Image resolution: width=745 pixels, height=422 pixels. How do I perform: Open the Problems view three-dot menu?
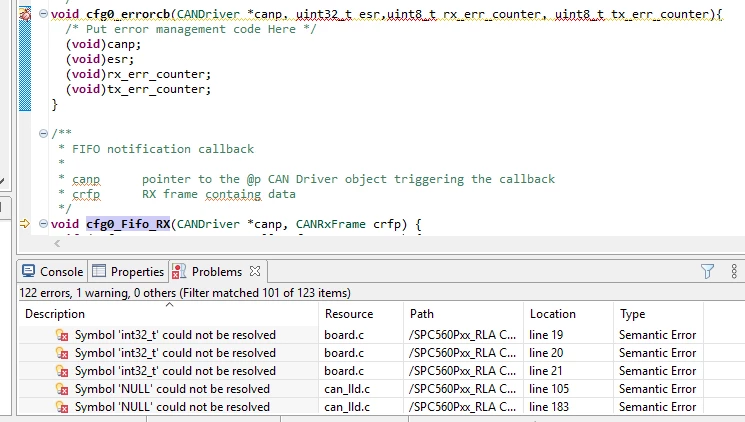click(x=734, y=271)
